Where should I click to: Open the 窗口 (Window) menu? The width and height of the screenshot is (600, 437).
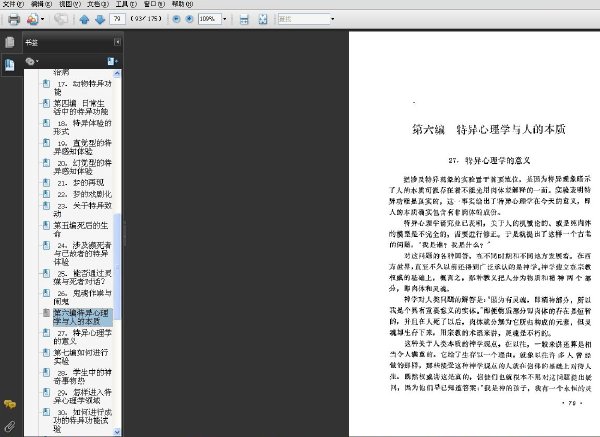[154, 4]
